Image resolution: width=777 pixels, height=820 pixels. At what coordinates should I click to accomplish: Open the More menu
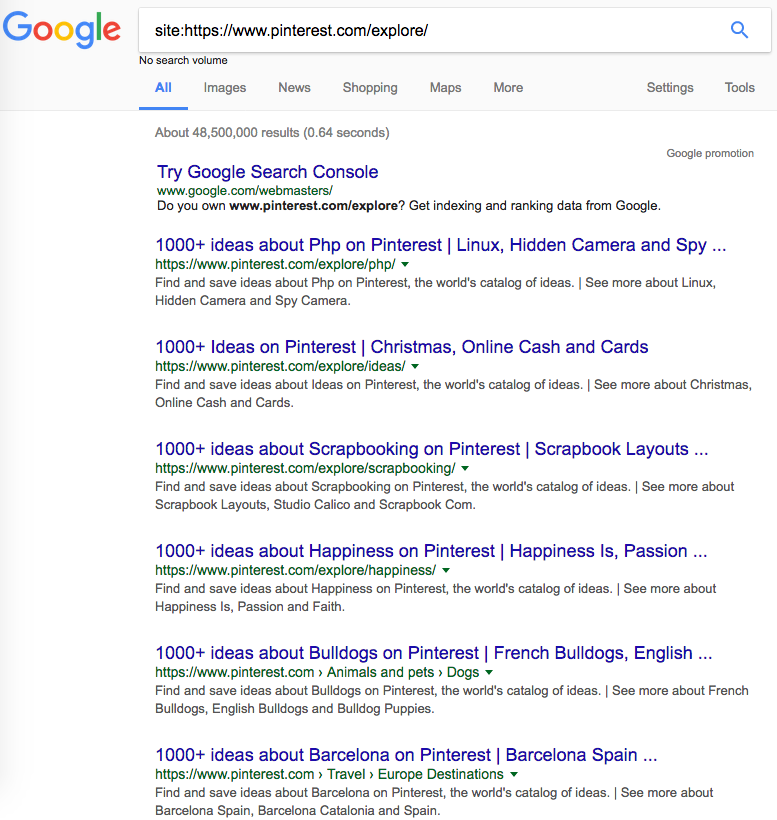click(508, 88)
